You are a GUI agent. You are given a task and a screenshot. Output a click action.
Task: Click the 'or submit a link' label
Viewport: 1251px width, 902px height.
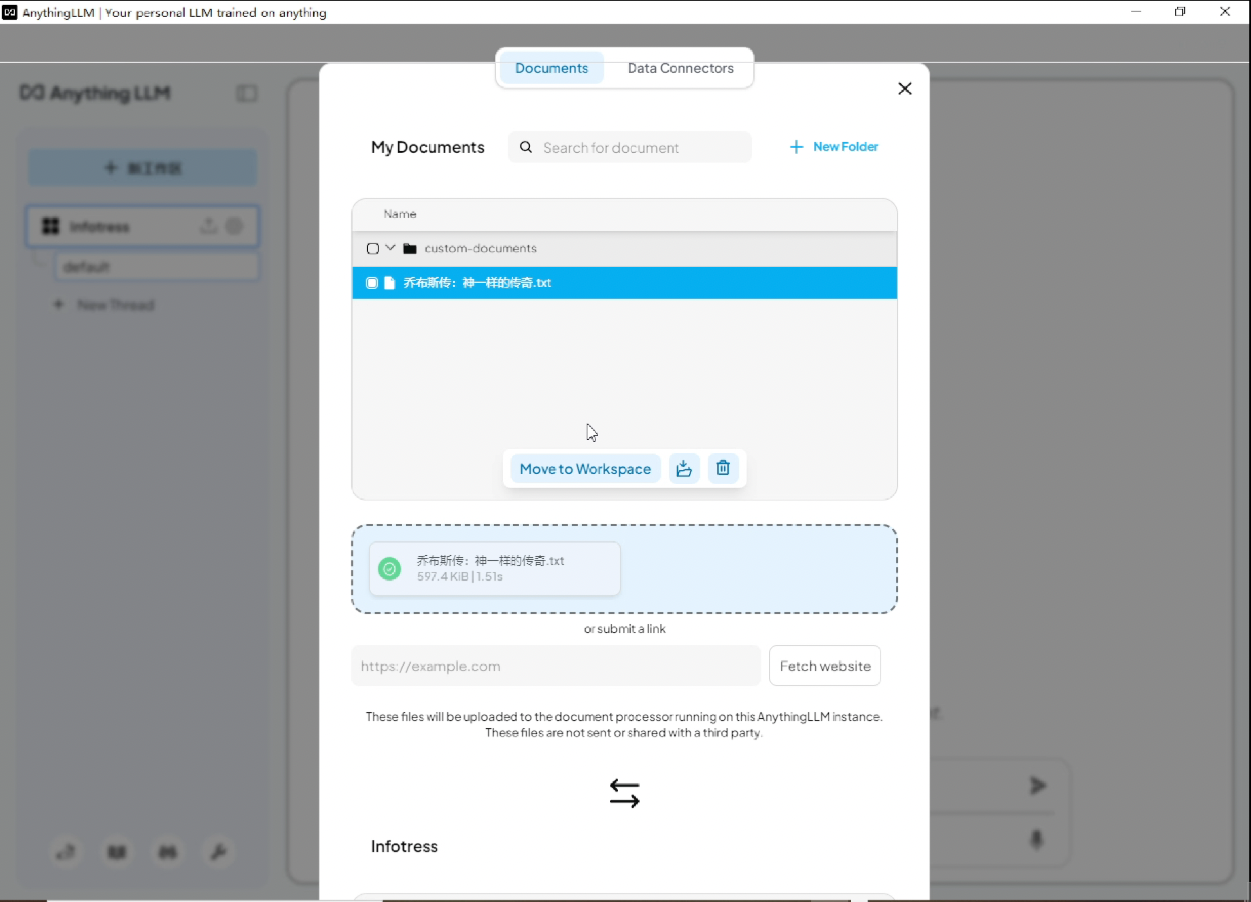click(x=625, y=629)
